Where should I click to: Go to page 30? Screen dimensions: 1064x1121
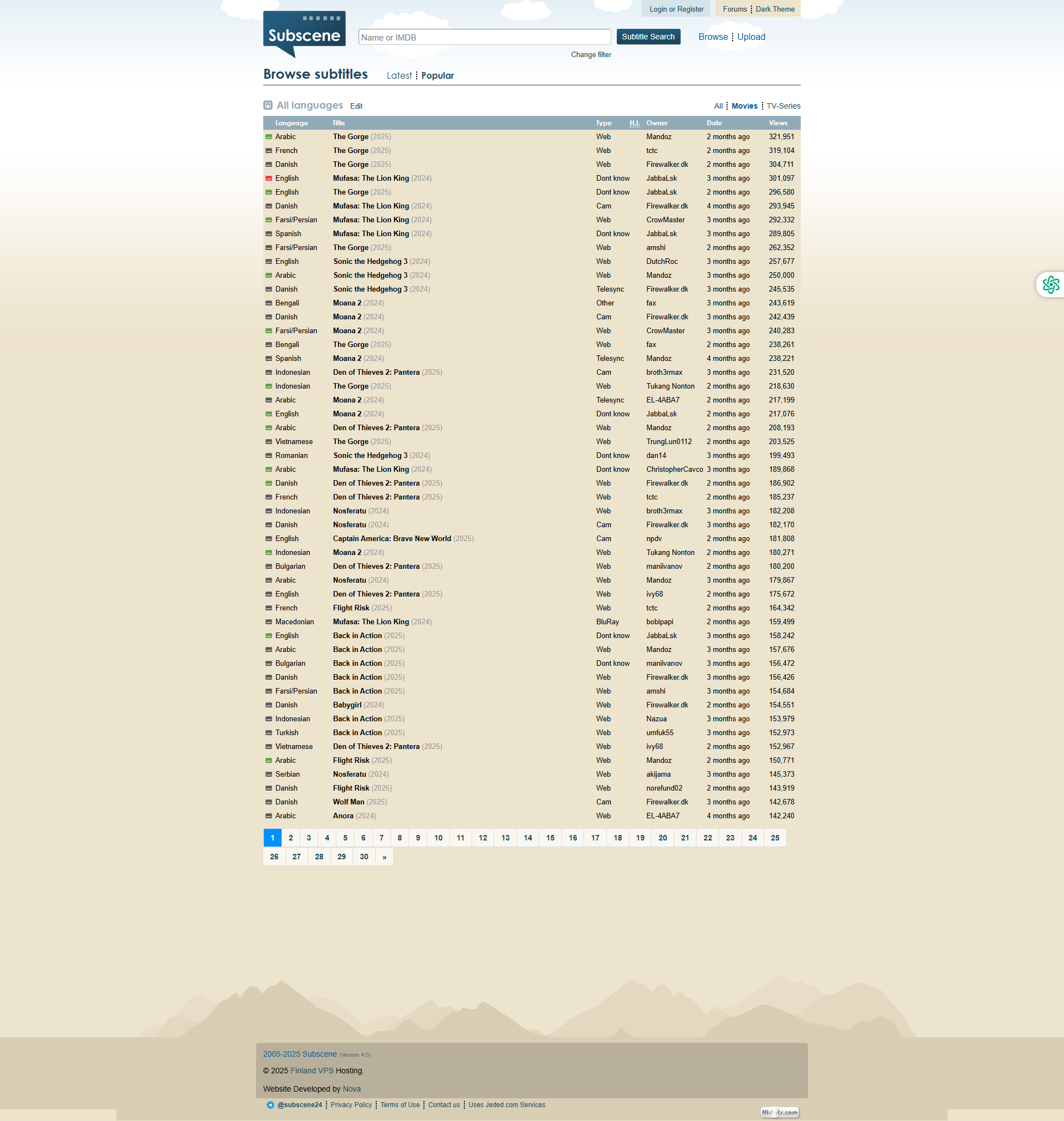[364, 857]
